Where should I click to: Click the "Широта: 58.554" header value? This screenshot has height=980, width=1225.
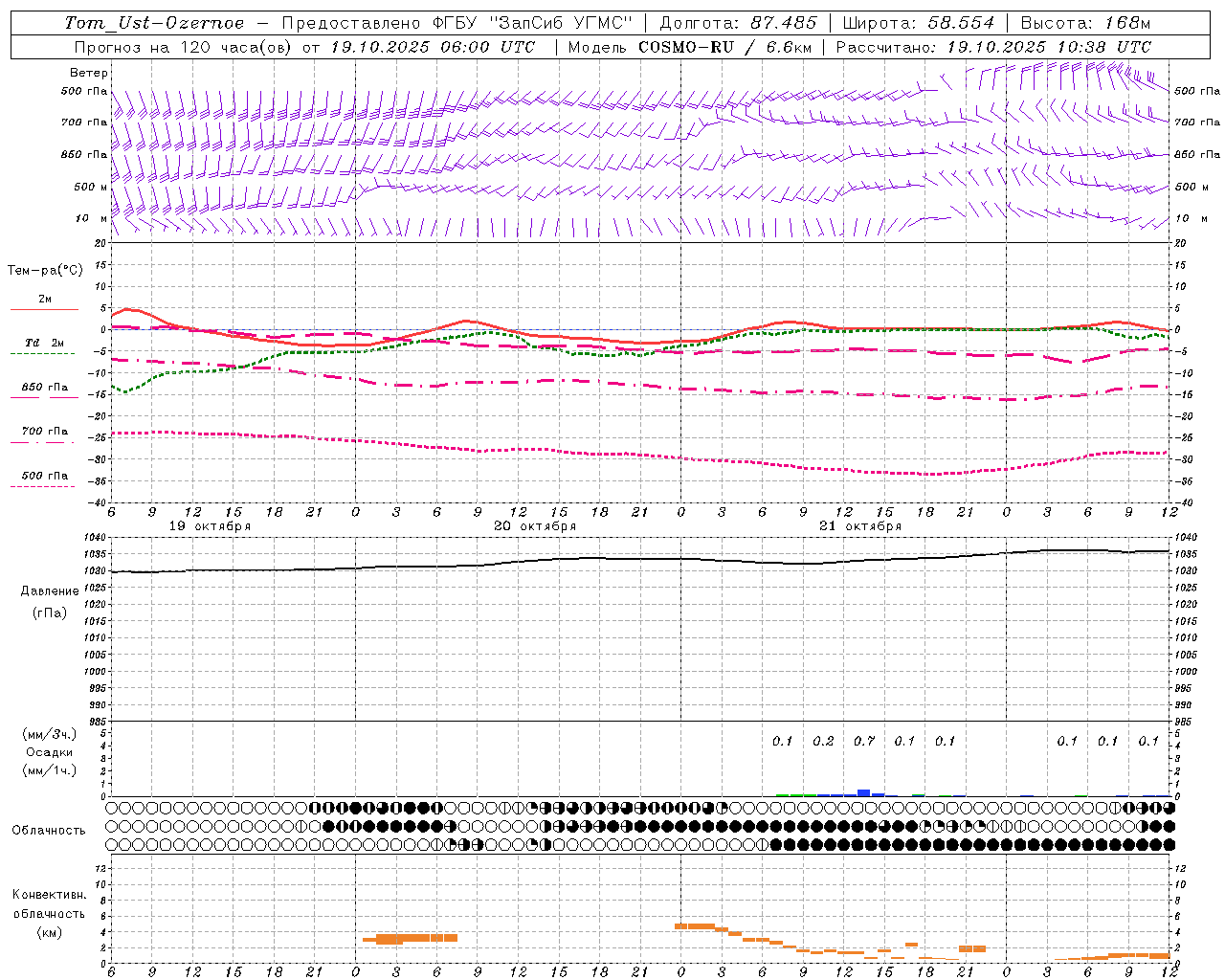tap(918, 23)
